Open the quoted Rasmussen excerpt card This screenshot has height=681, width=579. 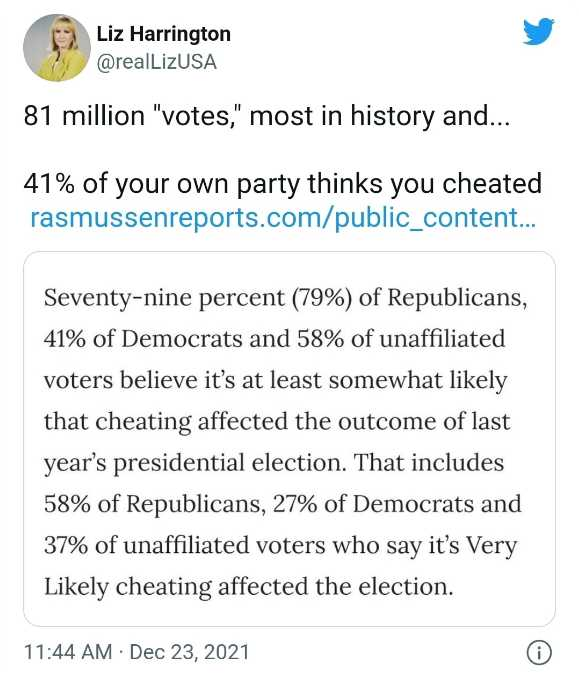point(289,439)
